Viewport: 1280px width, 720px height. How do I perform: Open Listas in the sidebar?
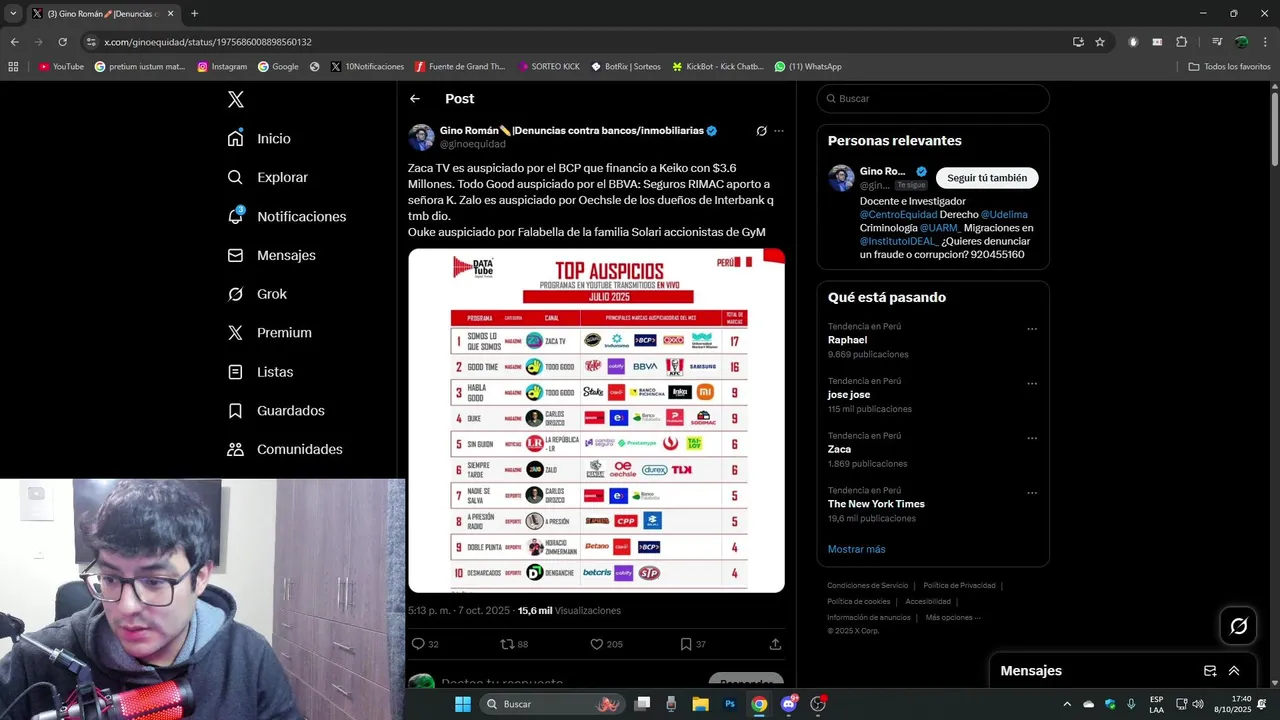click(x=261, y=372)
